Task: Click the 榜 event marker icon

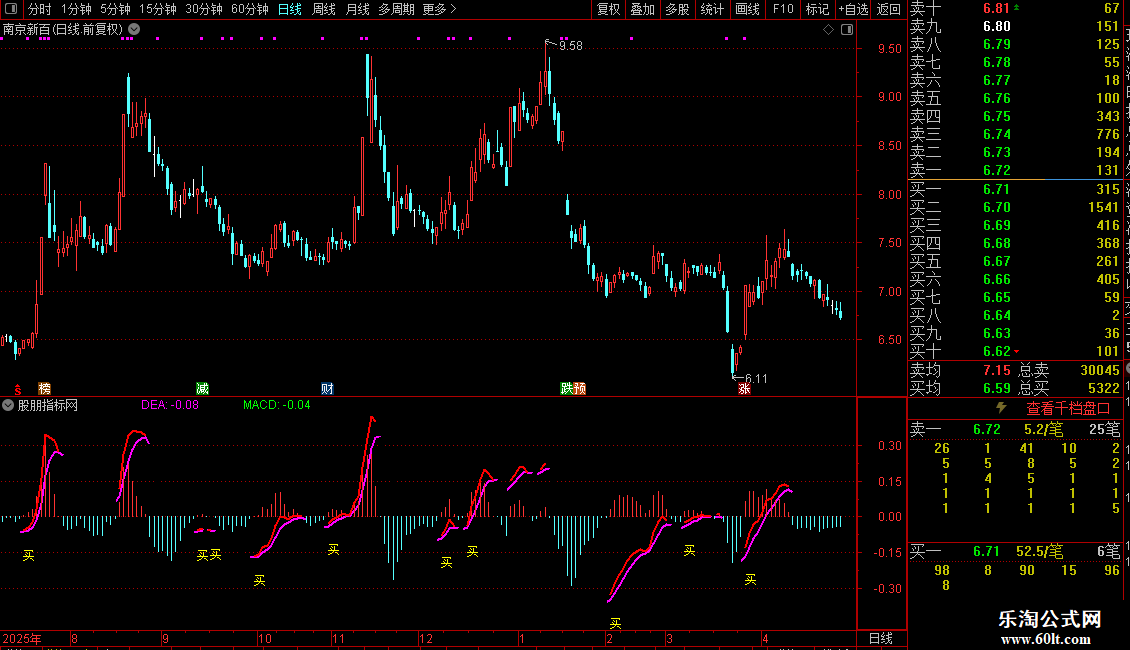Action: click(x=45, y=389)
